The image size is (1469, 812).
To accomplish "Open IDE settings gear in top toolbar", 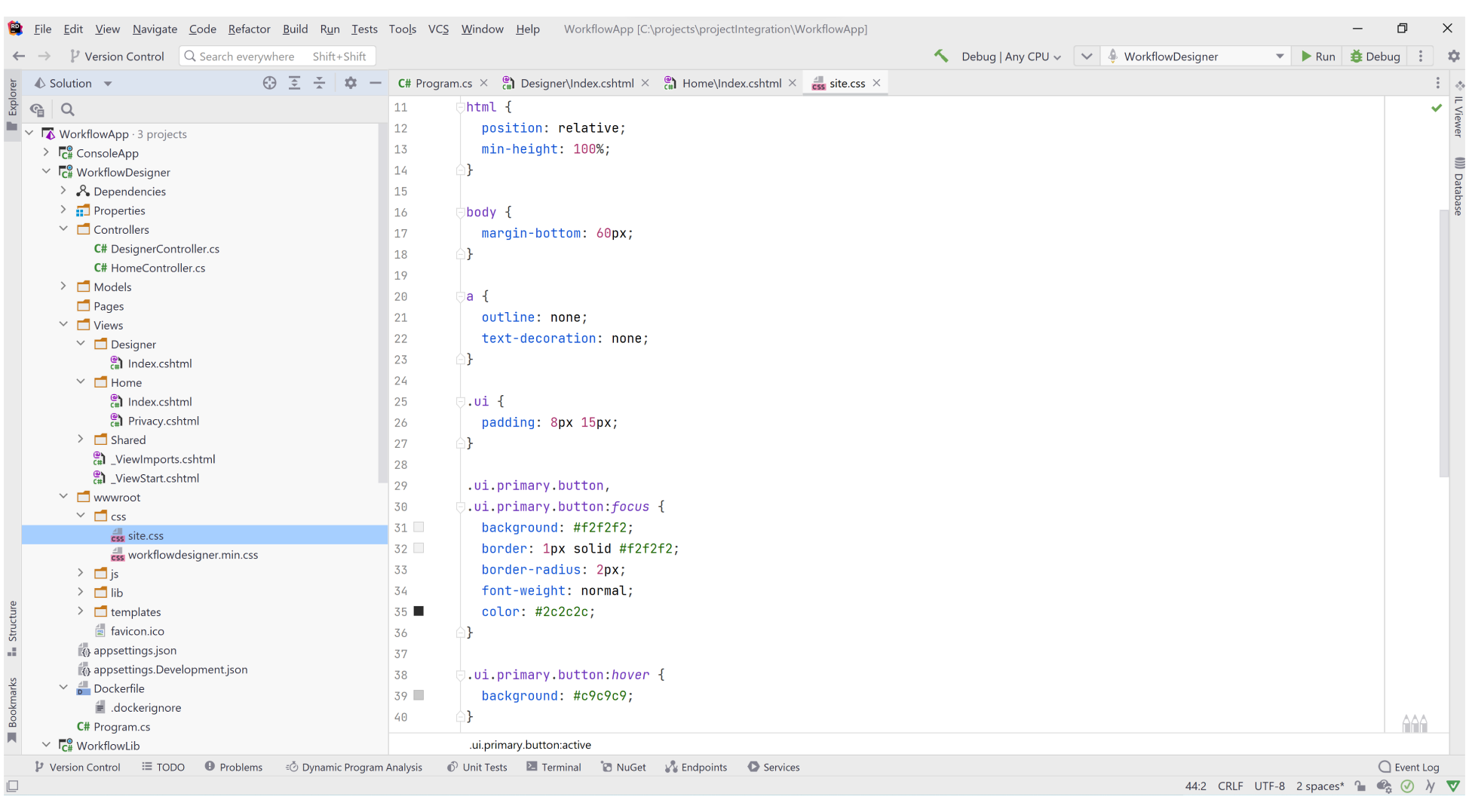I will coord(1453,56).
